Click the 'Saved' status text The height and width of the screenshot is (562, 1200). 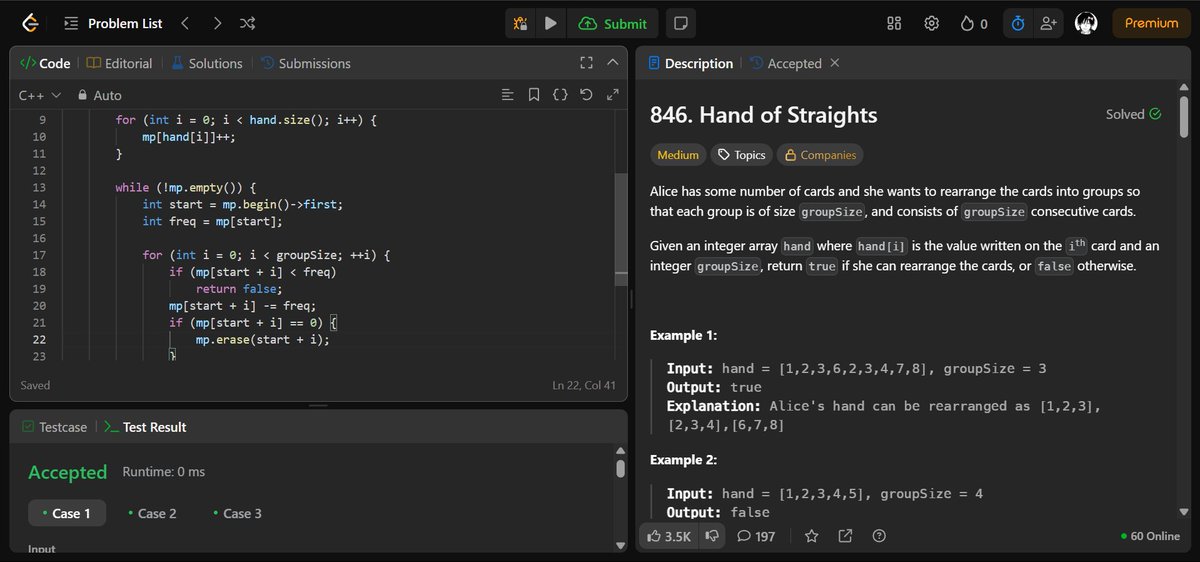pyautogui.click(x=35, y=385)
